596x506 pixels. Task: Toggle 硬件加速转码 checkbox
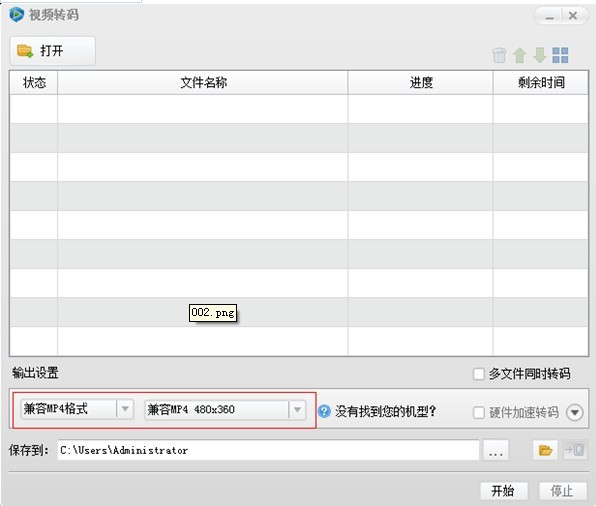[x=479, y=412]
